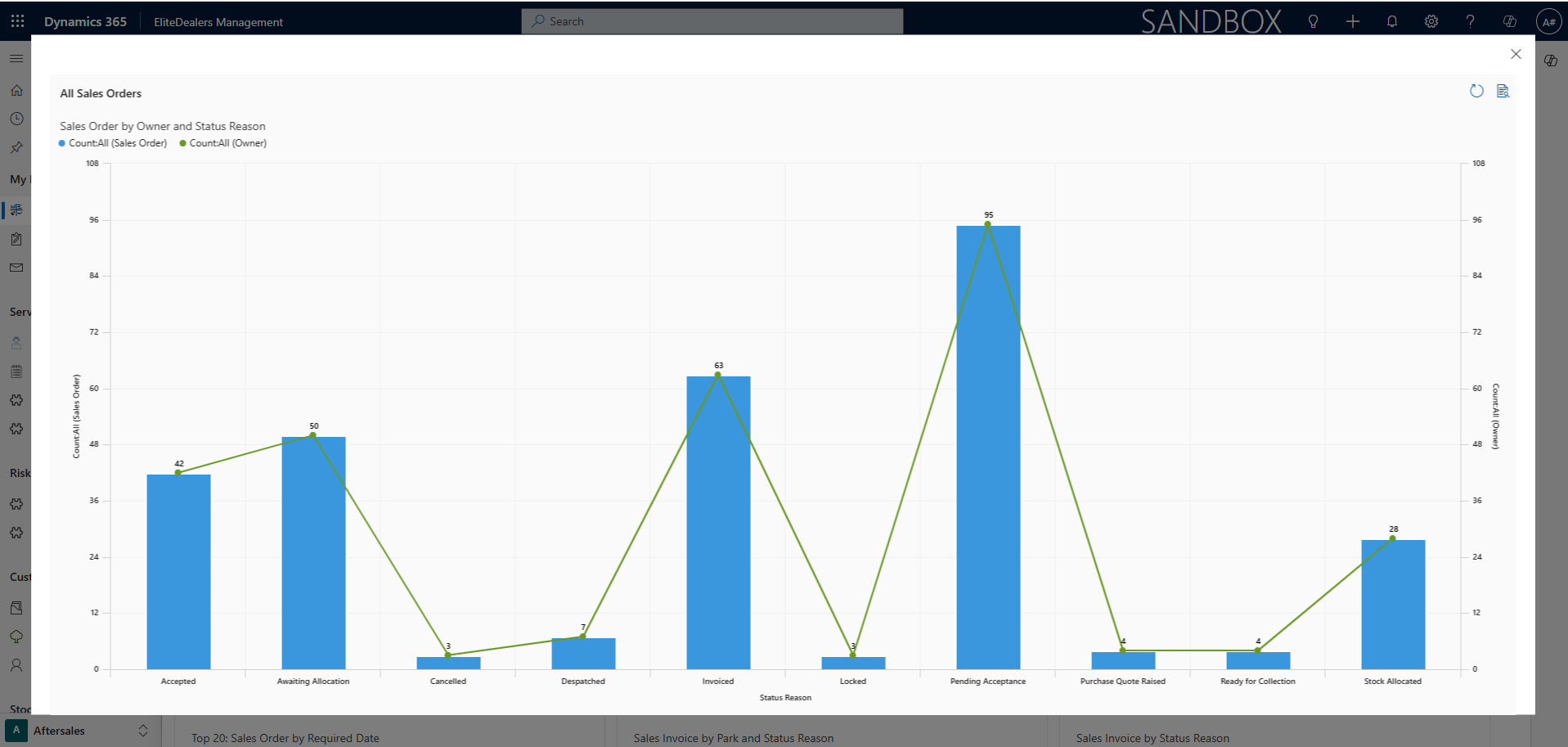
Task: Open the lightbulb assistant icon in the header
Action: (1314, 21)
